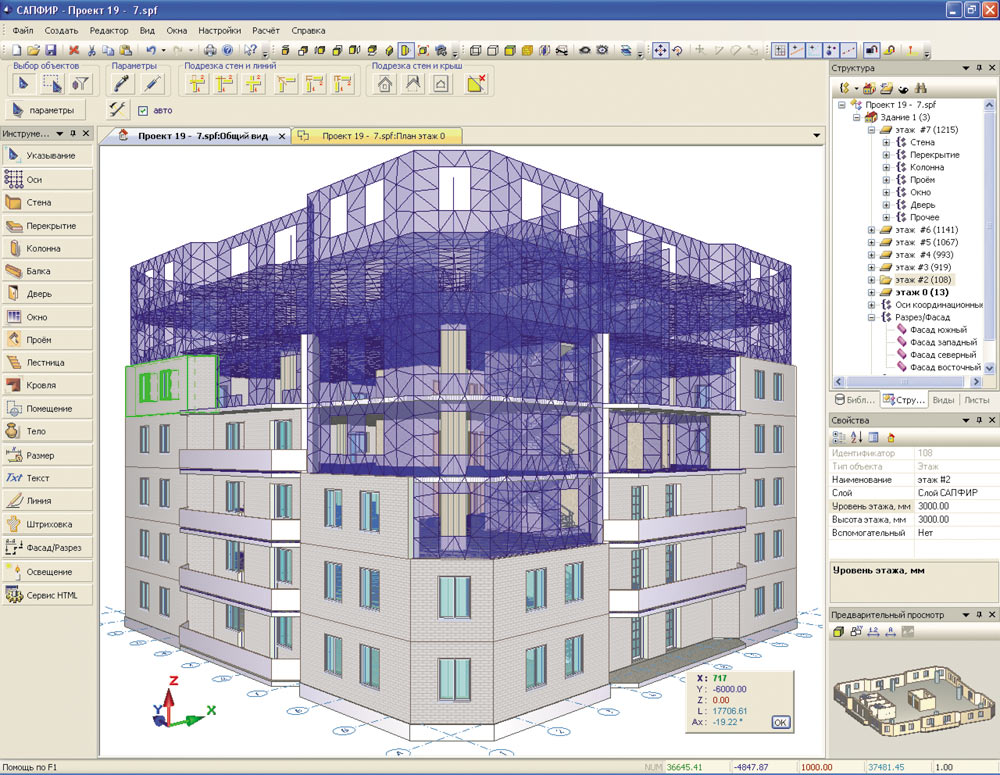1000x775 pixels.
Task: Pin the Свойства panel
Action: click(x=979, y=420)
